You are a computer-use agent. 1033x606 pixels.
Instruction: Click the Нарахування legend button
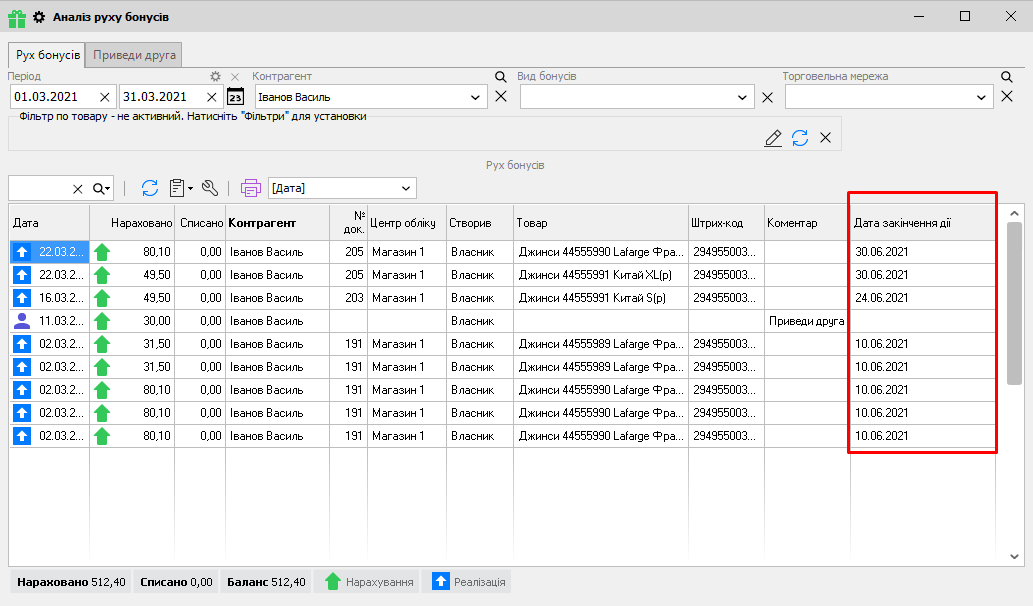[369, 582]
